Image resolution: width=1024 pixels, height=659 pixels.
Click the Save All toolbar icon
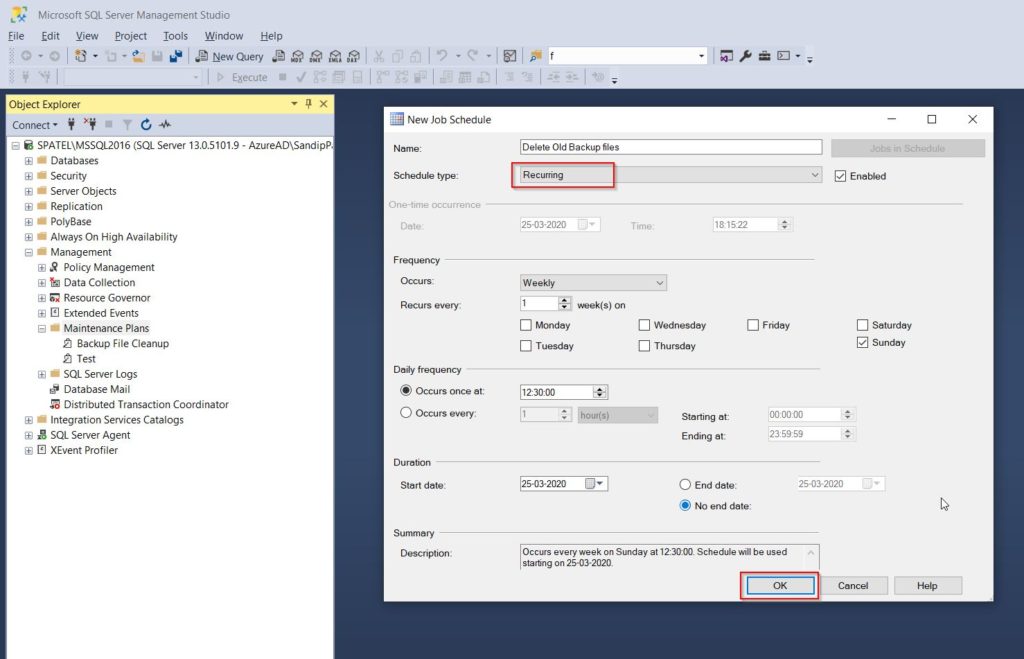coord(176,56)
